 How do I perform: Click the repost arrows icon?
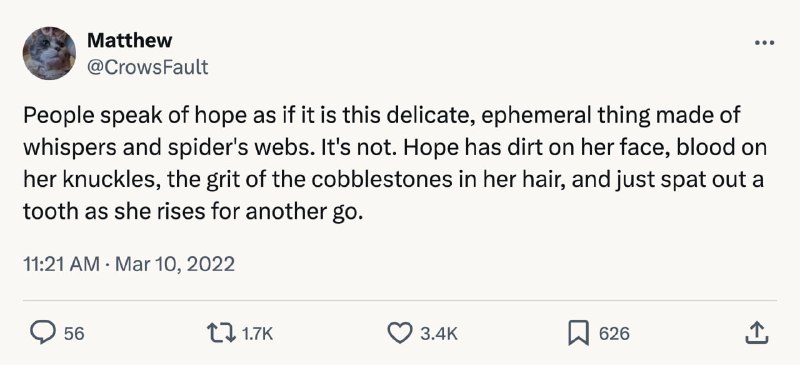pos(221,333)
